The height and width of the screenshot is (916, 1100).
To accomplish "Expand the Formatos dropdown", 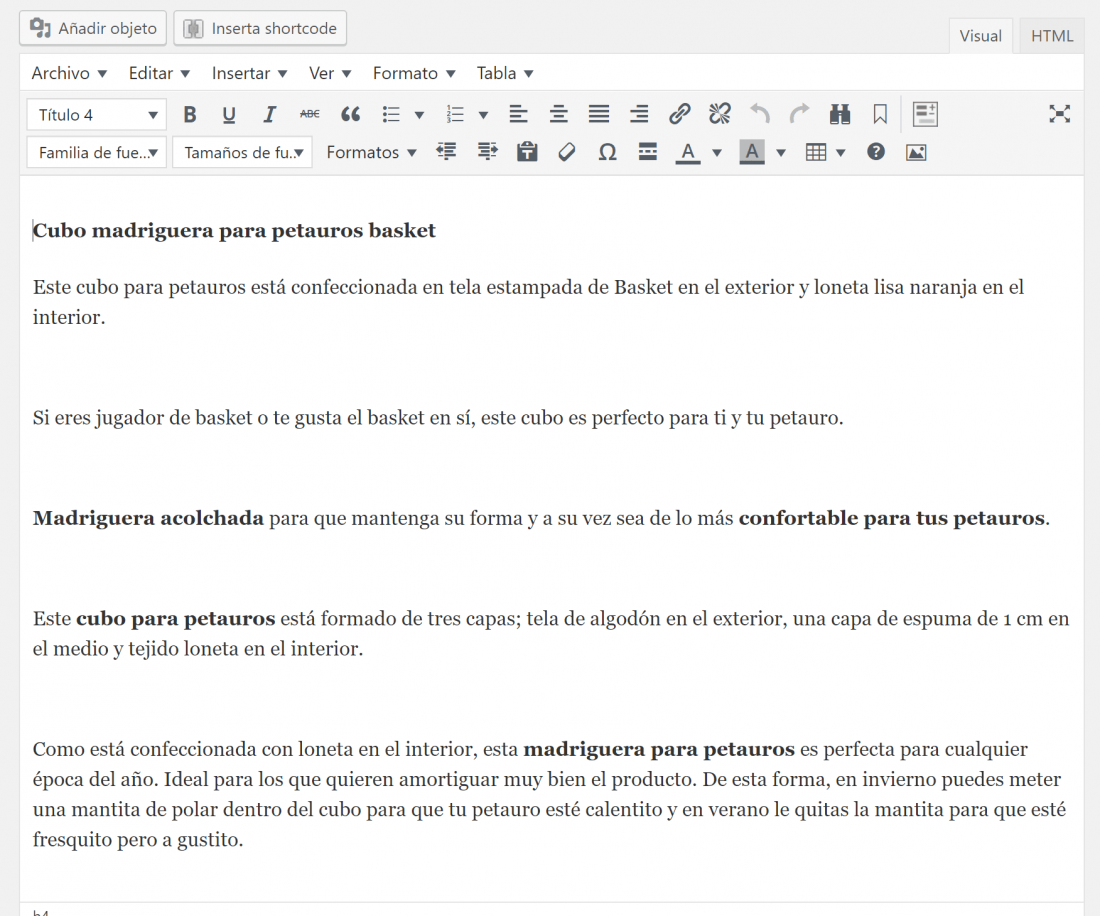I will [x=371, y=152].
